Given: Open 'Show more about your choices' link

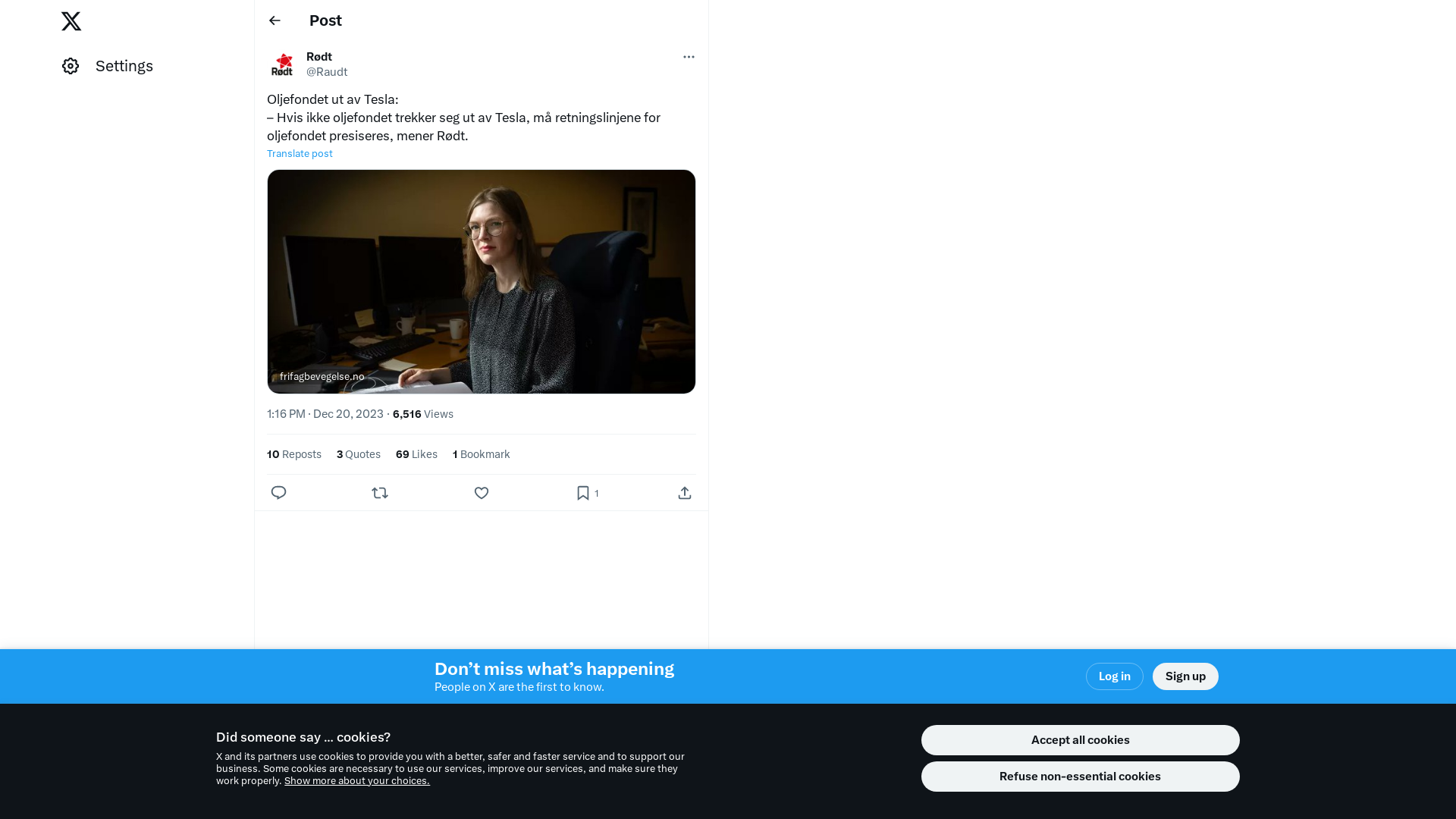Looking at the screenshot, I should click(356, 781).
